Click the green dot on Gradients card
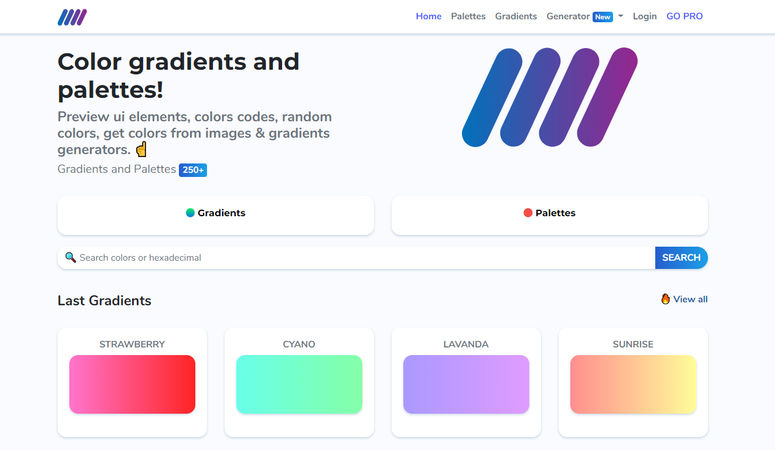 (190, 213)
